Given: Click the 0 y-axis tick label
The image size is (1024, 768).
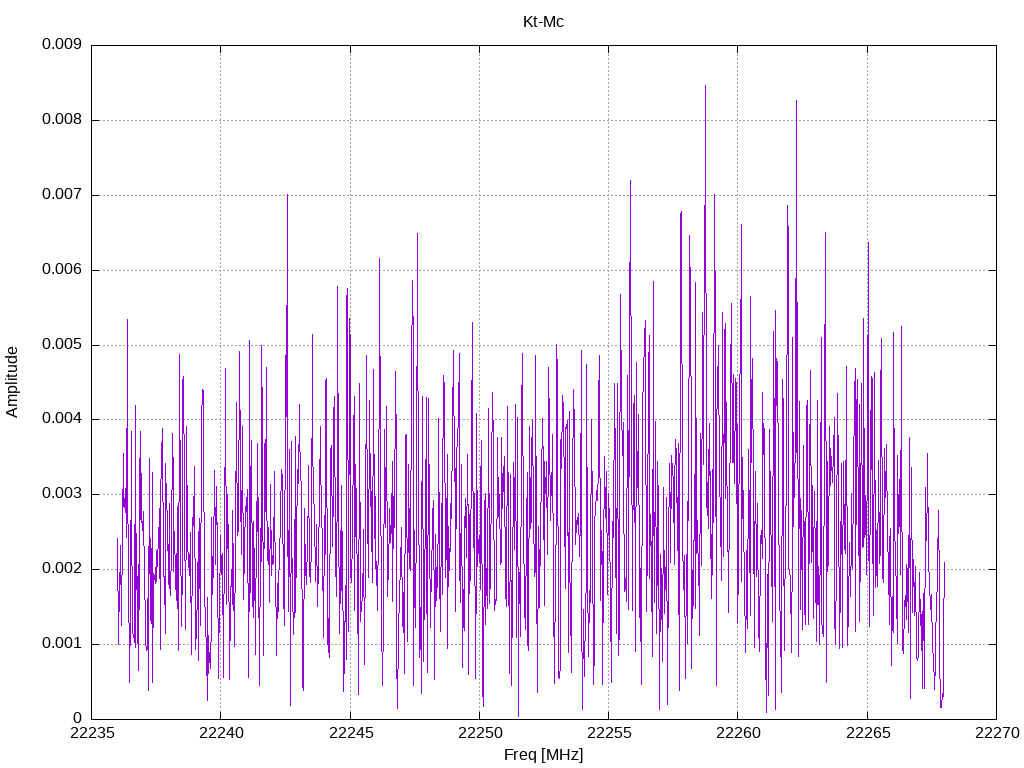Looking at the screenshot, I should [x=78, y=718].
